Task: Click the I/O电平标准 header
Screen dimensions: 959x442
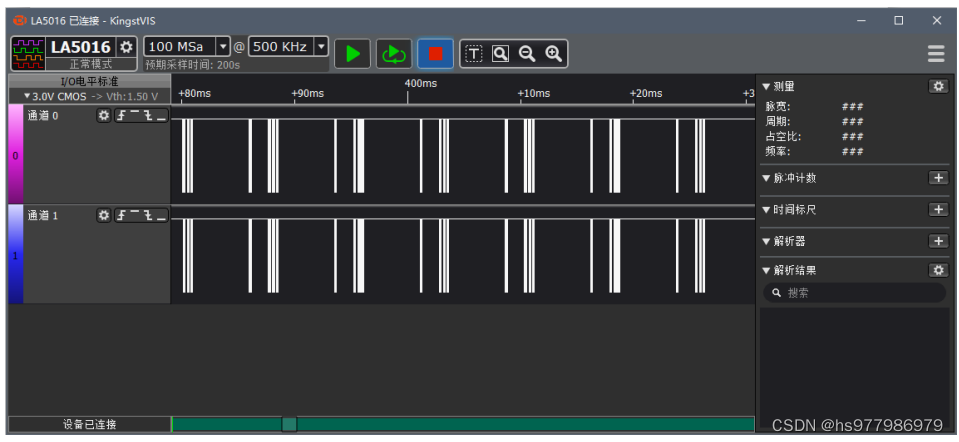Action: click(89, 81)
